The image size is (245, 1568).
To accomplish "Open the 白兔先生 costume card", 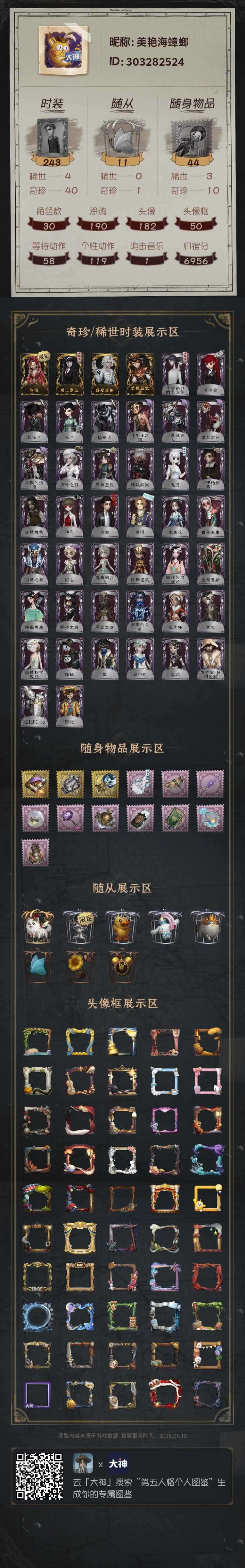I will [x=210, y=517].
